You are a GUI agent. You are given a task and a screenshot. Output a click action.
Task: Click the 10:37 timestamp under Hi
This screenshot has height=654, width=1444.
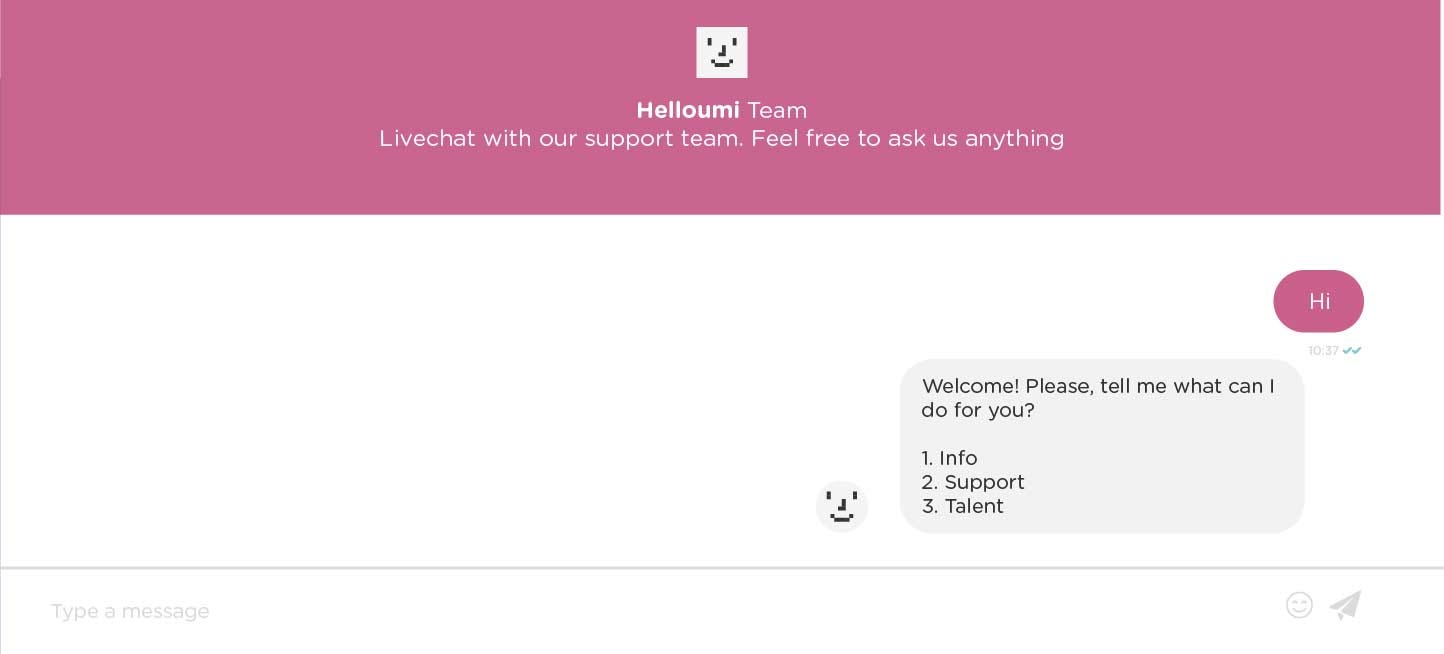tap(1323, 351)
